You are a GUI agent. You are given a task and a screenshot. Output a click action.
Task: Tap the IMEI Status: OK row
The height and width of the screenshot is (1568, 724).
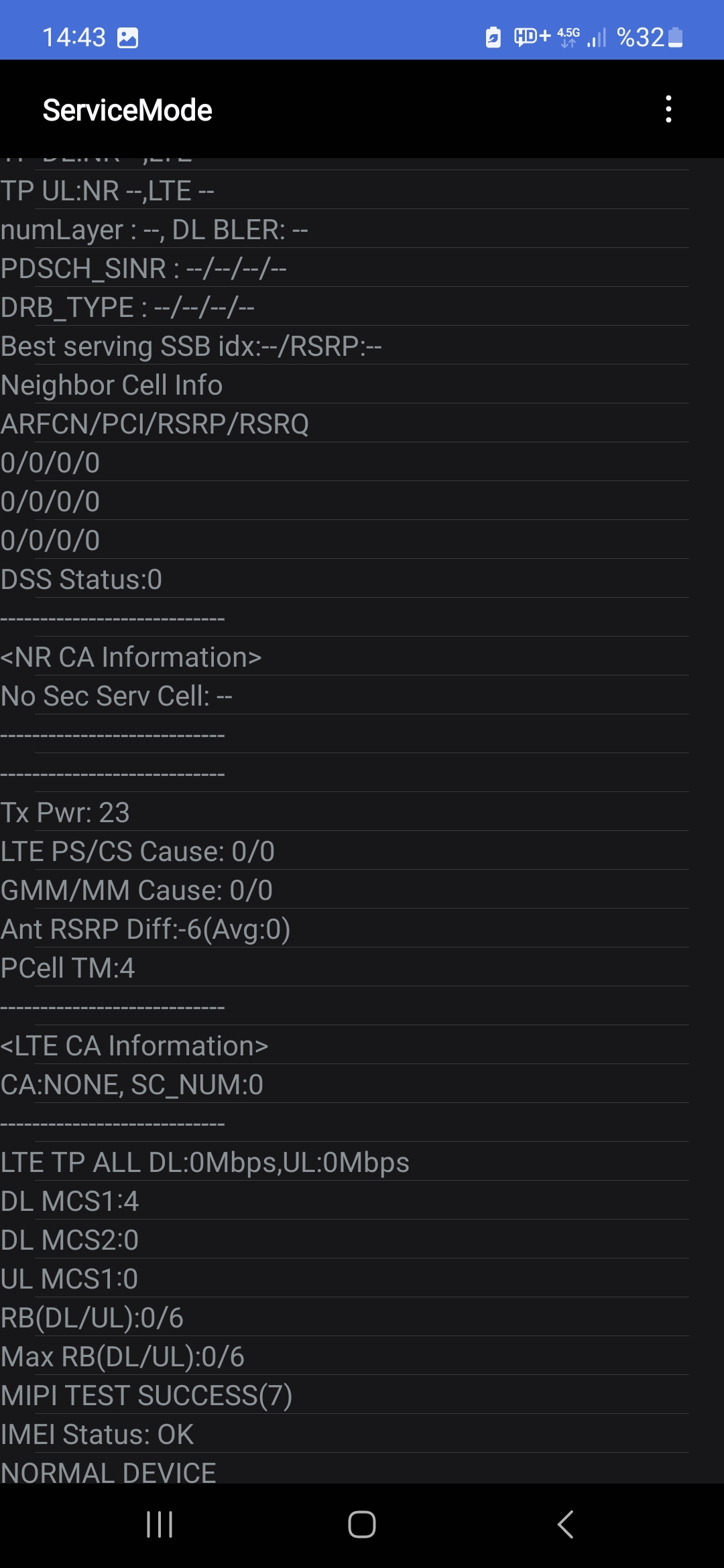pos(345,1434)
